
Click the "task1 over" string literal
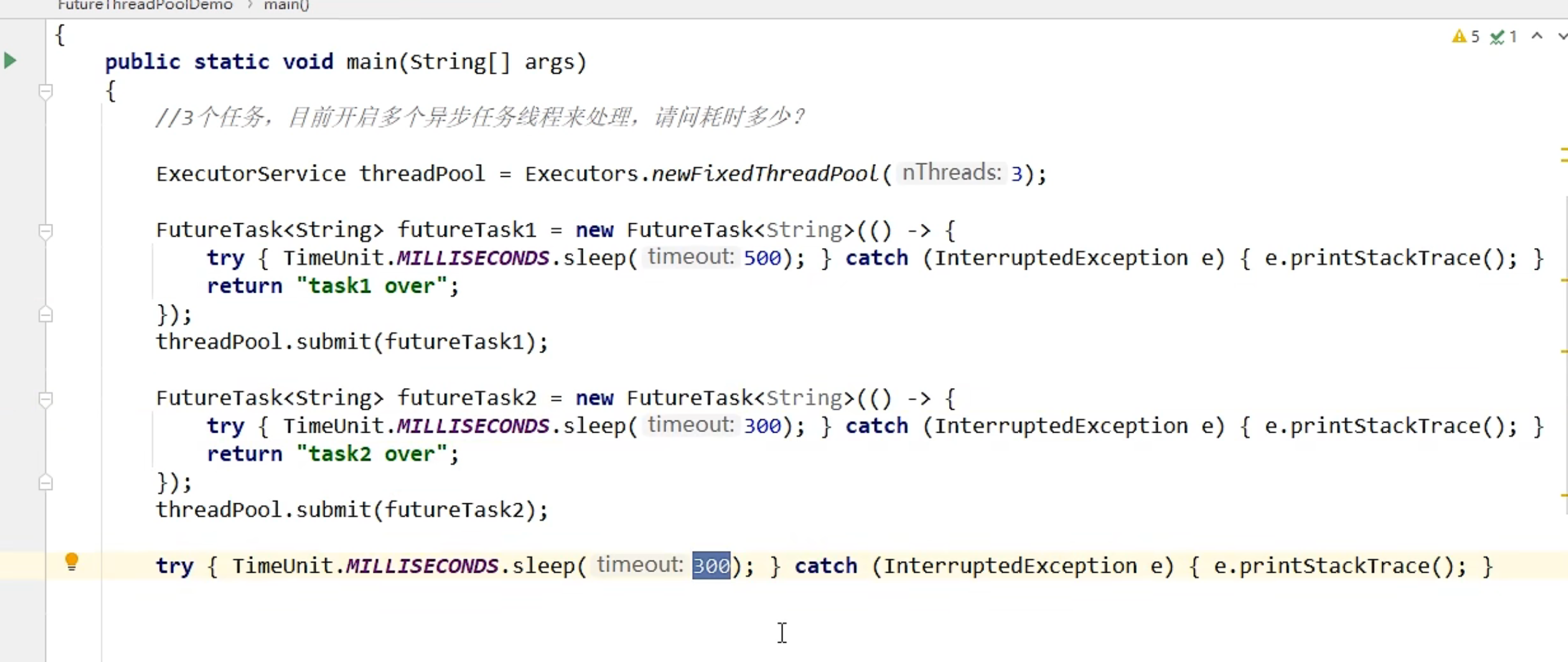point(371,286)
